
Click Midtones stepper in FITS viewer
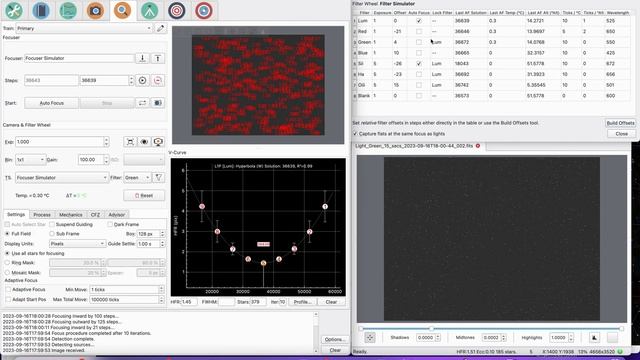point(503,338)
